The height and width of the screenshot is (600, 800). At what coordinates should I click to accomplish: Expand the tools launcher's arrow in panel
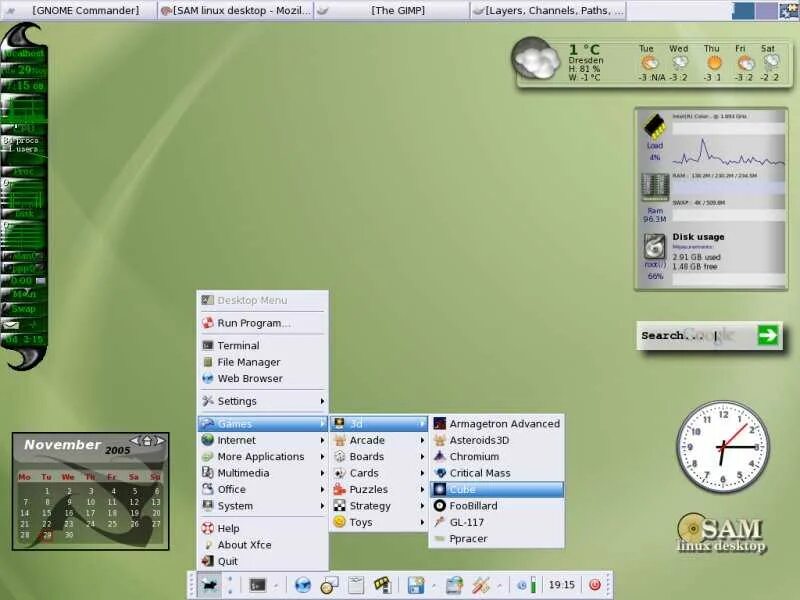[x=499, y=585]
